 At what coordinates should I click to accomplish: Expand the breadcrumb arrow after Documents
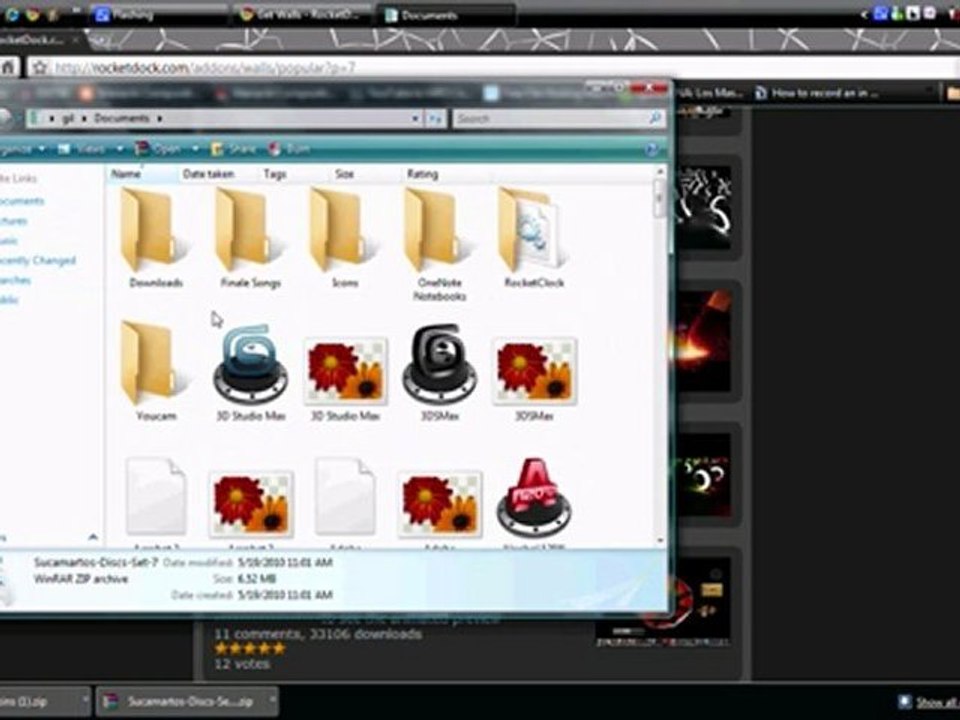coord(160,118)
